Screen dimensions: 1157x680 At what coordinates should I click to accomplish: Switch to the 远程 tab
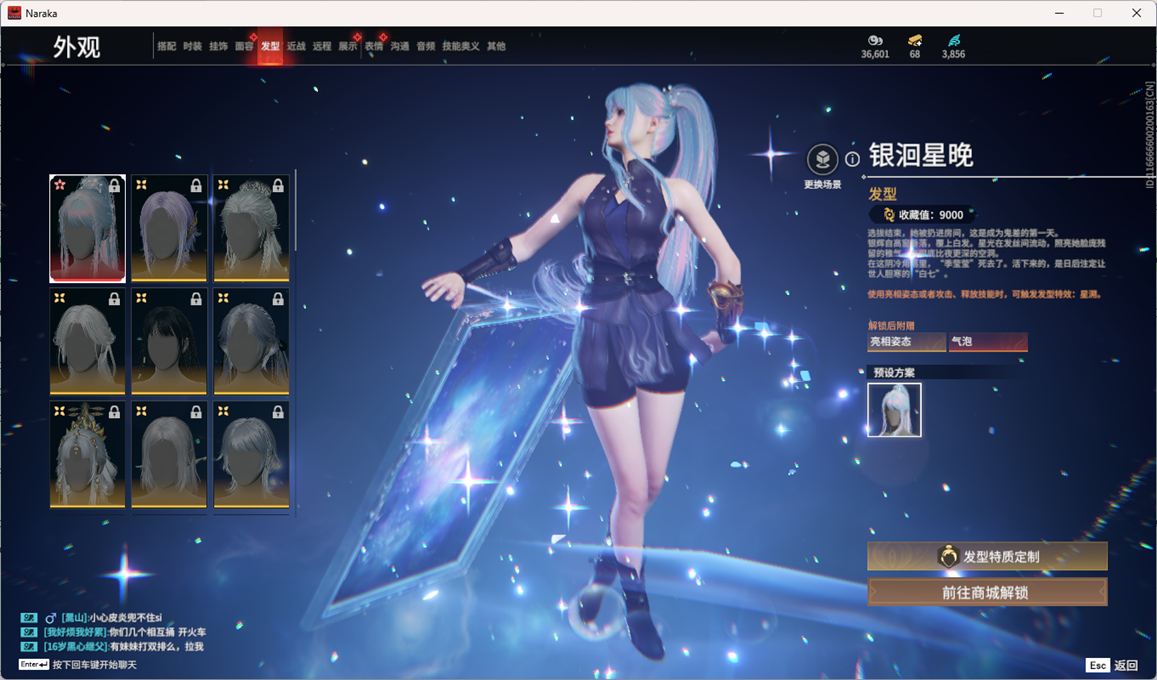click(x=322, y=46)
